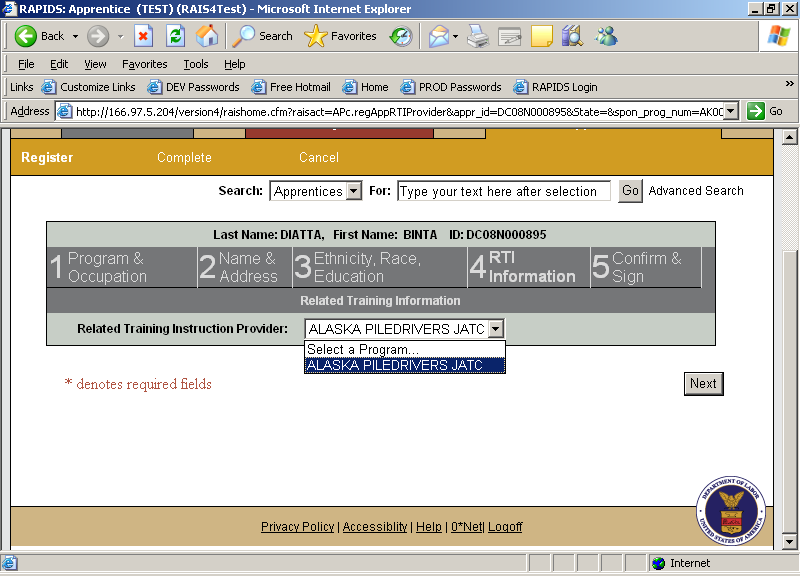Open the RAPIDS Login bookmark

tap(555, 87)
